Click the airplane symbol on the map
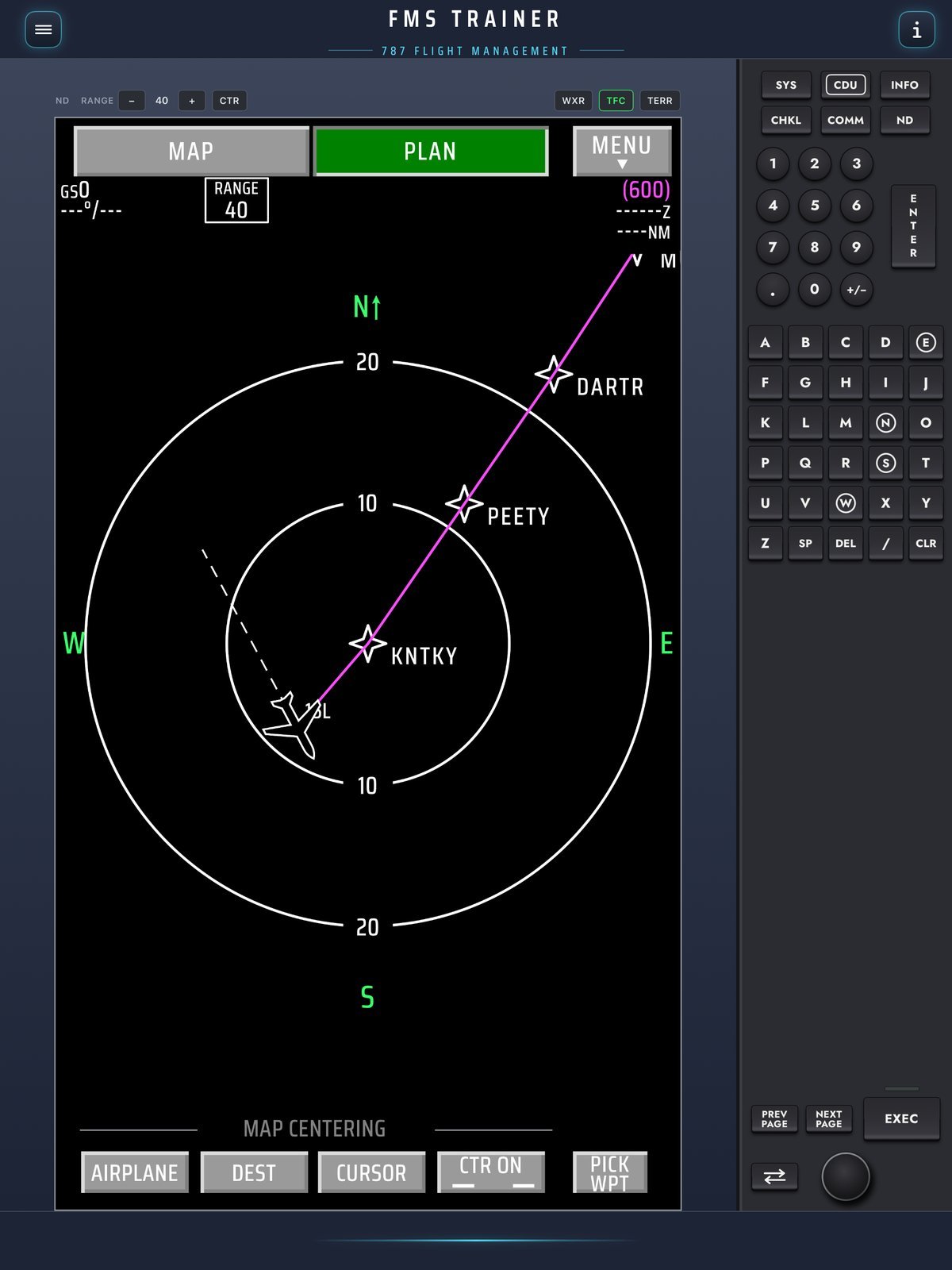Screen dimensions: 952x1270 pos(292,725)
